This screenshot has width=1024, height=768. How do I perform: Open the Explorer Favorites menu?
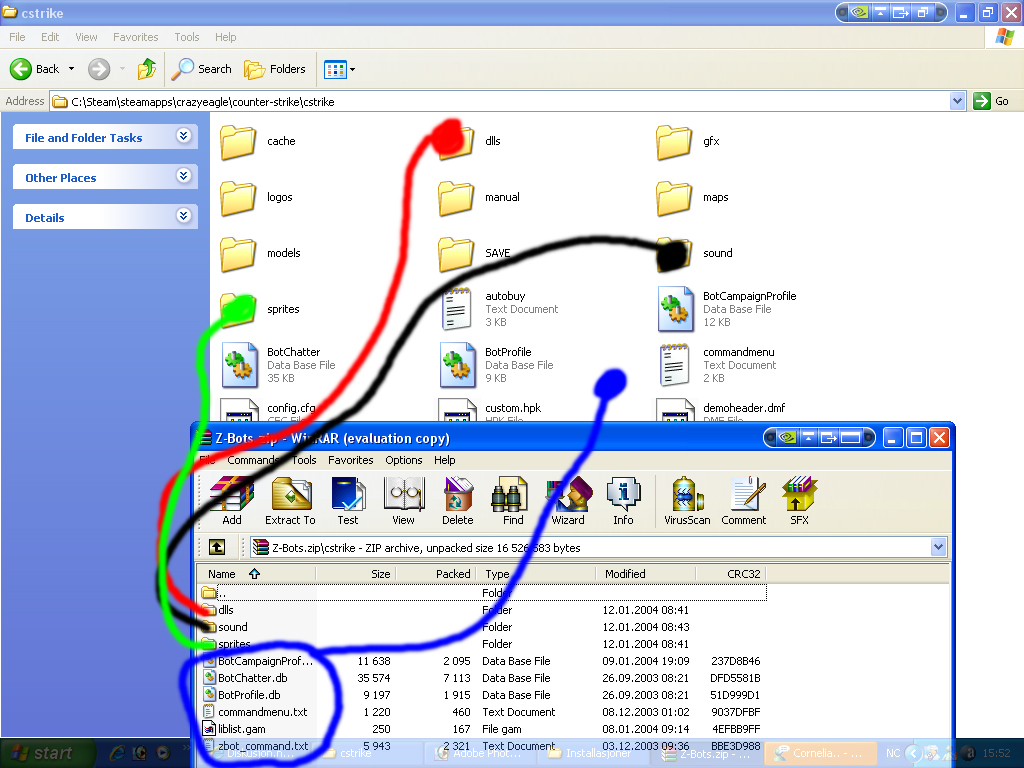(136, 37)
